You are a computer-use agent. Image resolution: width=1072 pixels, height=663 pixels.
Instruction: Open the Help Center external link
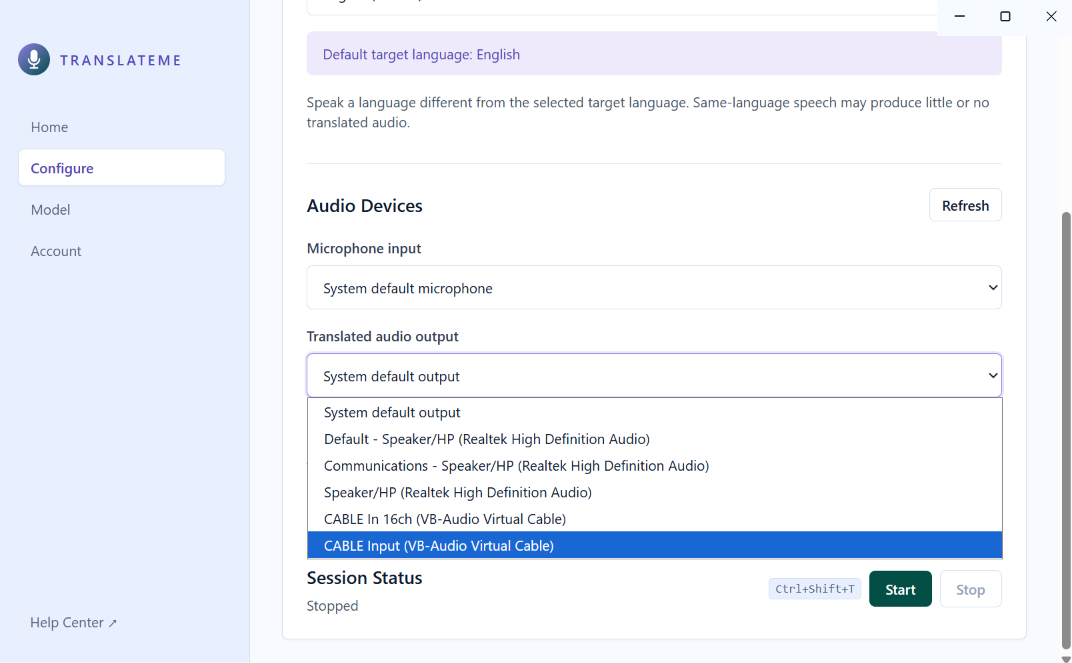click(x=73, y=623)
